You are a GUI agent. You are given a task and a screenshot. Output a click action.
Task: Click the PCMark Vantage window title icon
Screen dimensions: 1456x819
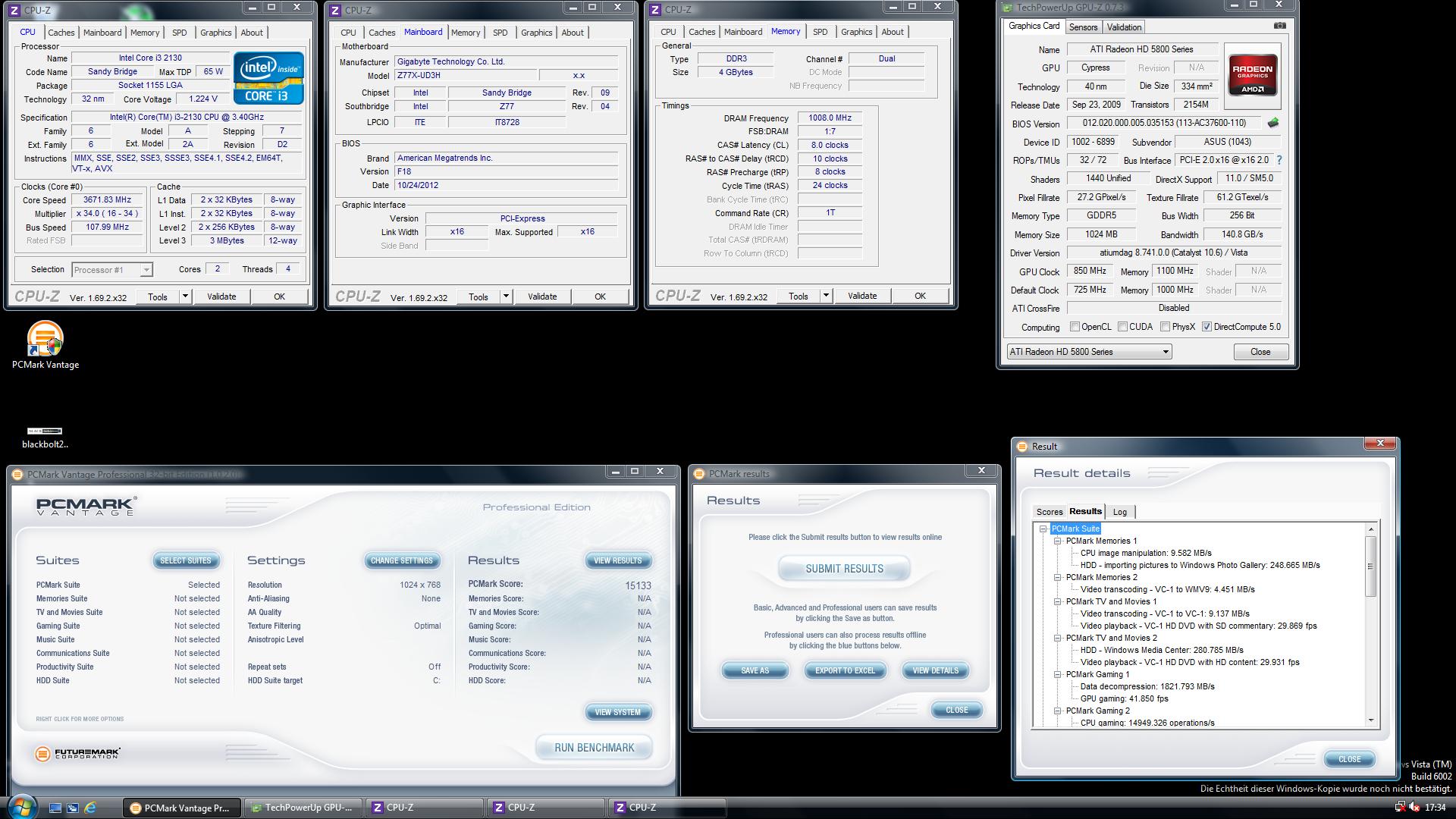pyautogui.click(x=18, y=475)
